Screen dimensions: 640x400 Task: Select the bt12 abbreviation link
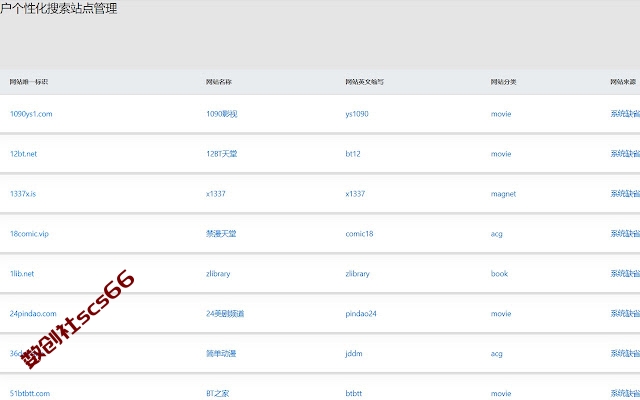[x=353, y=154]
